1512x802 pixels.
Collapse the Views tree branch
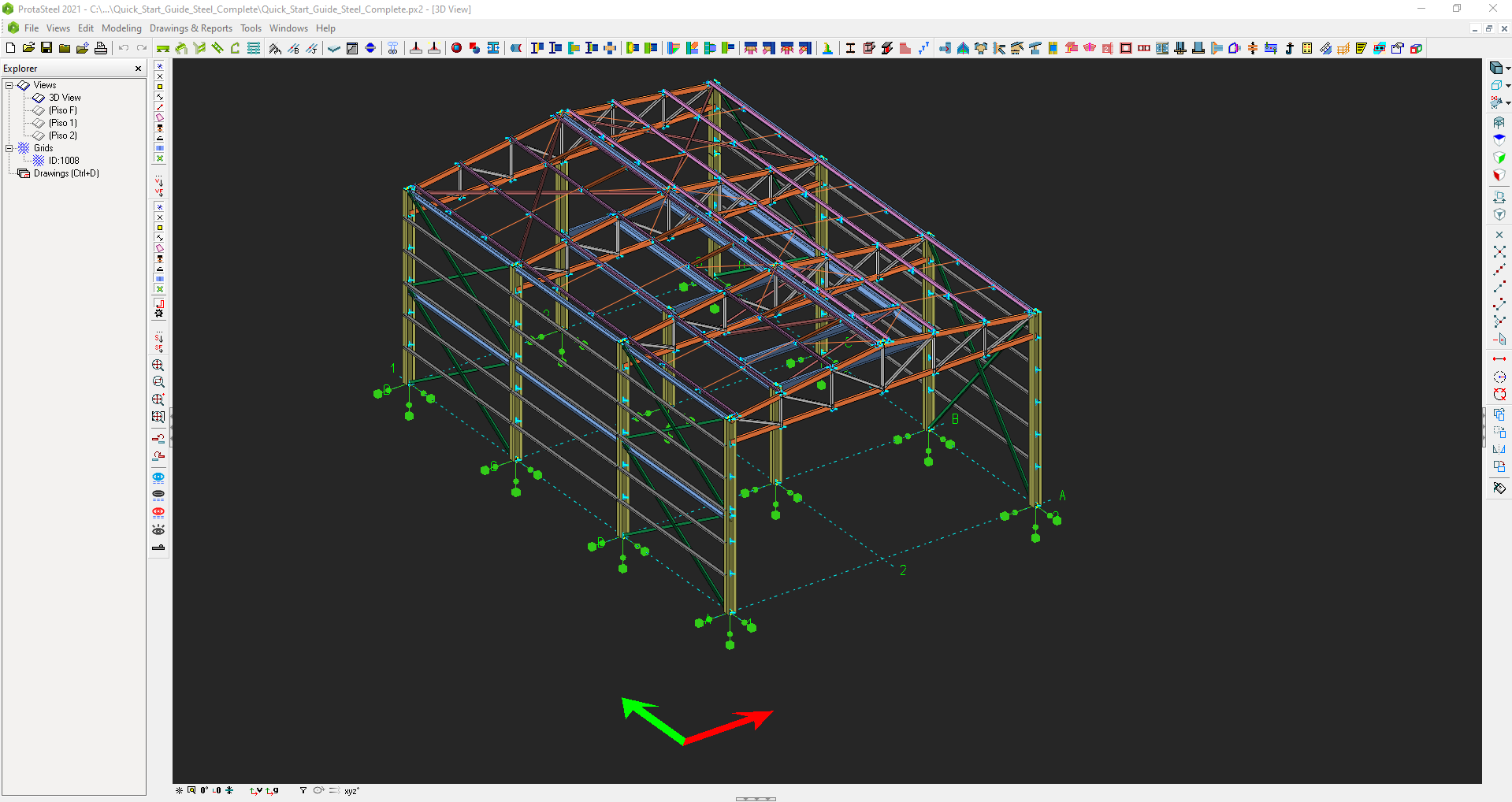click(9, 84)
